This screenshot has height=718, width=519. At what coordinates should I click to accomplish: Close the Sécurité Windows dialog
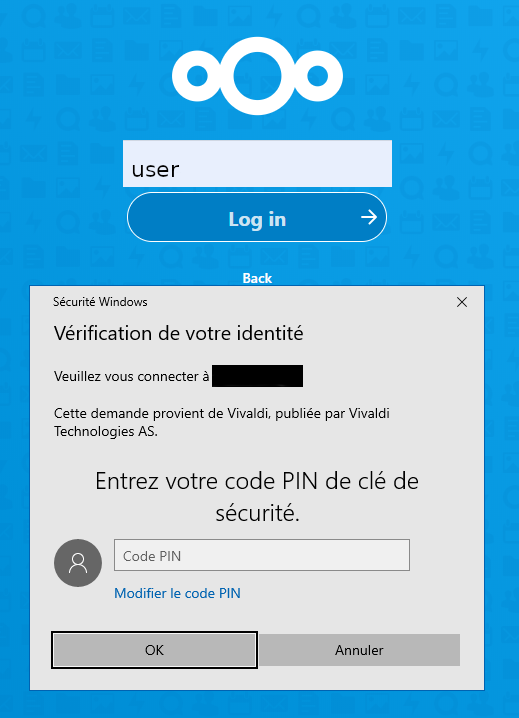(x=462, y=302)
